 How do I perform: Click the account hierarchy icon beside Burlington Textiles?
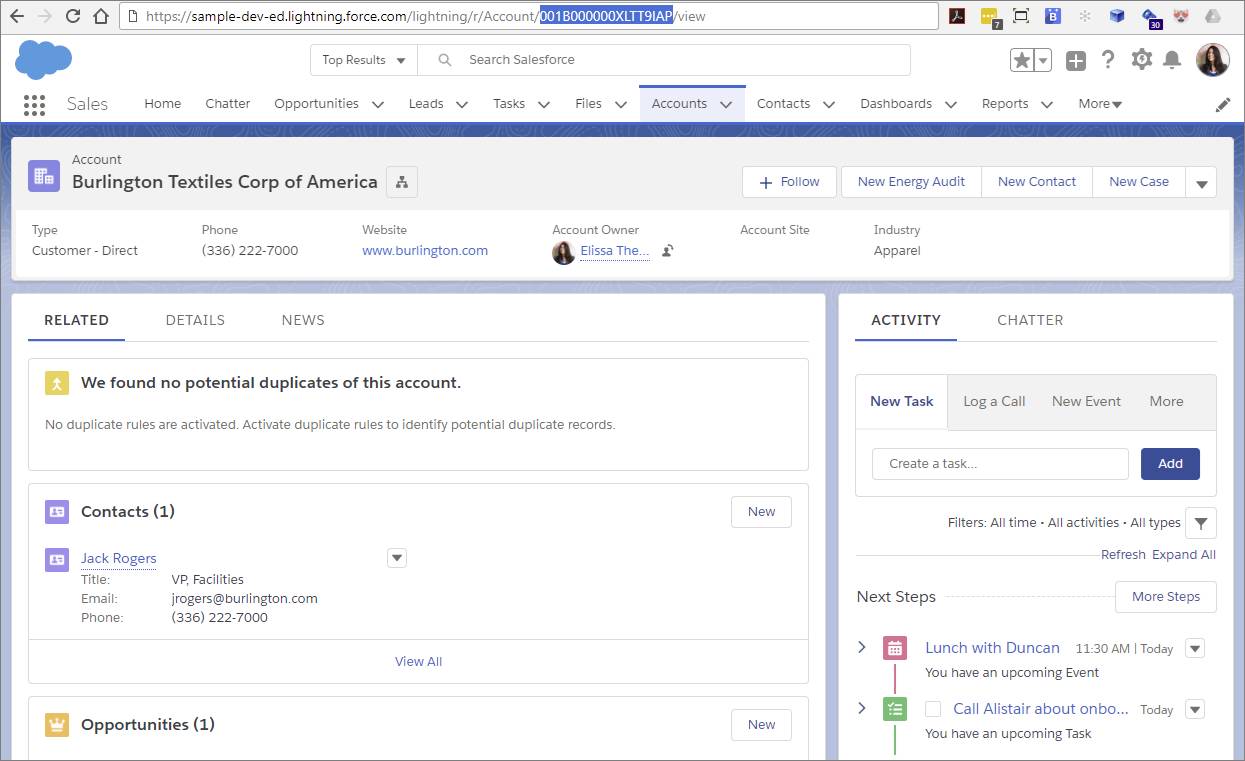coord(401,182)
